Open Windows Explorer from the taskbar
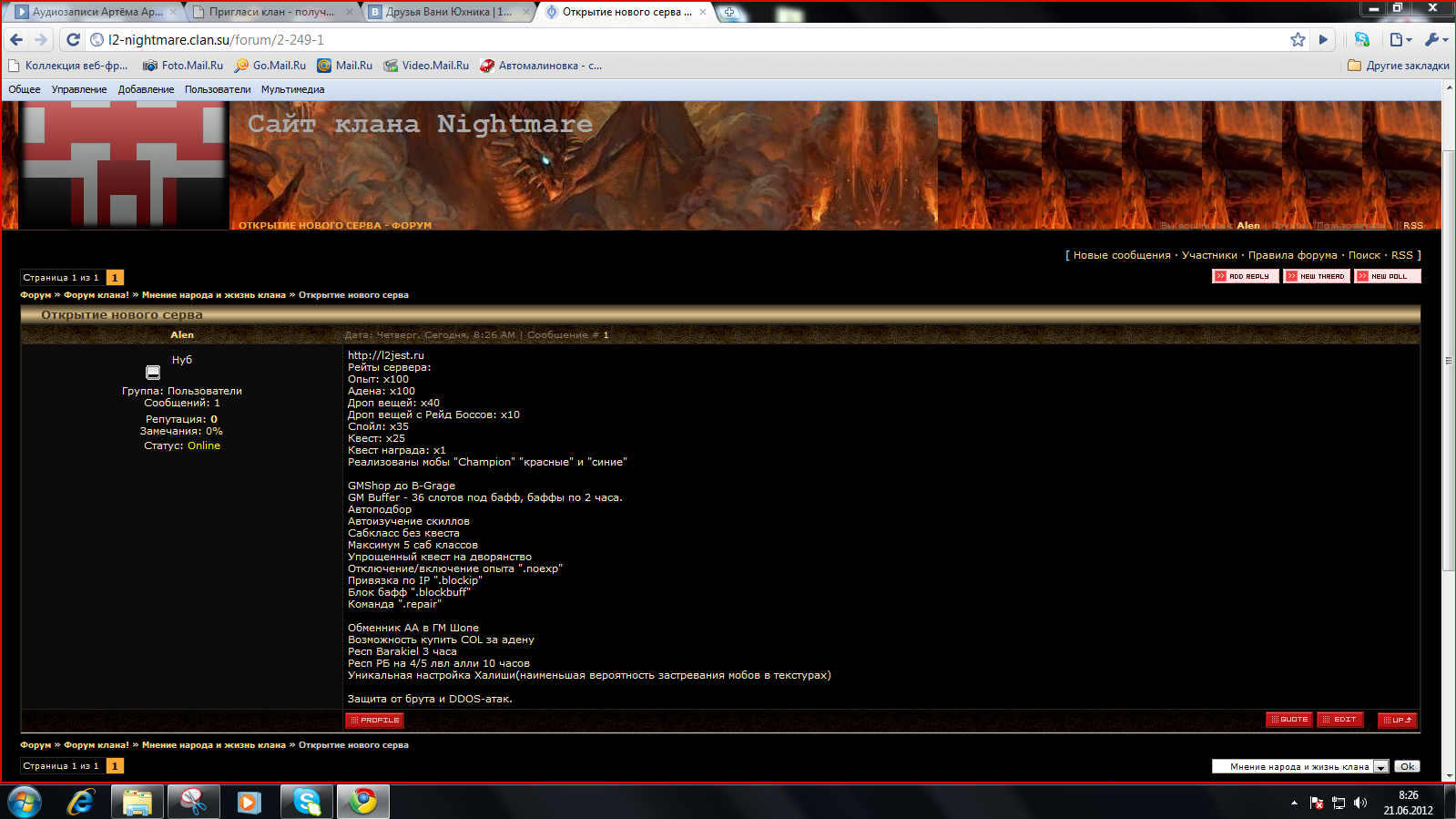This screenshot has height=819, width=1456. pos(137,802)
